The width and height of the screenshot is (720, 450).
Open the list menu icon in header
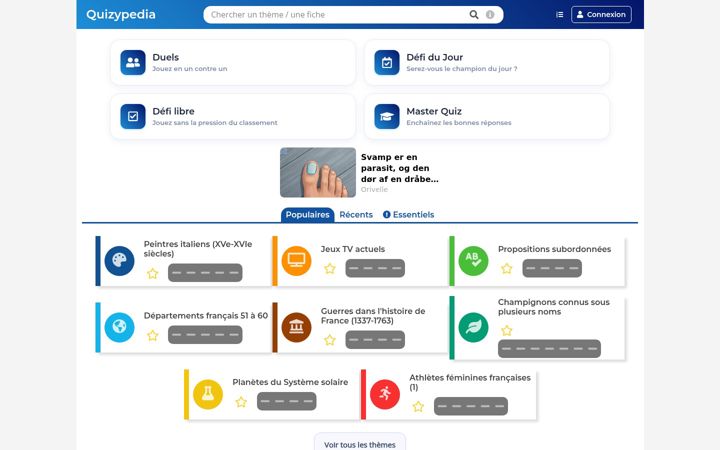point(559,15)
